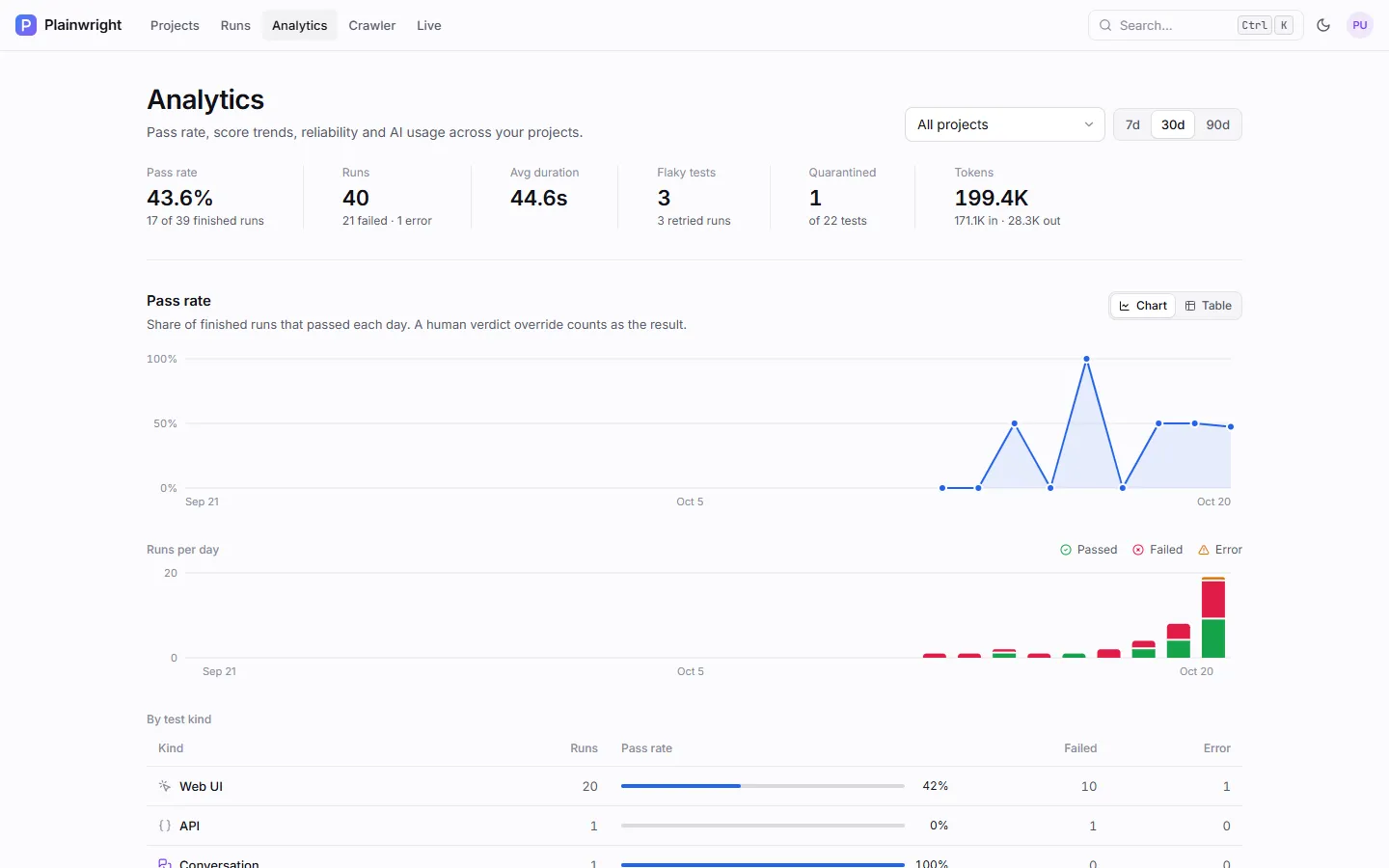Image resolution: width=1389 pixels, height=868 pixels.
Task: Click the search magnifier icon
Action: [x=1105, y=25]
